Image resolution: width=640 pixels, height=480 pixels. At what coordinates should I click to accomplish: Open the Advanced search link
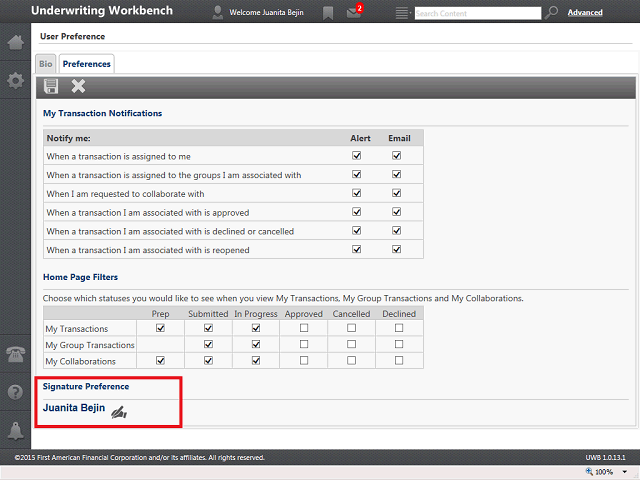[585, 13]
